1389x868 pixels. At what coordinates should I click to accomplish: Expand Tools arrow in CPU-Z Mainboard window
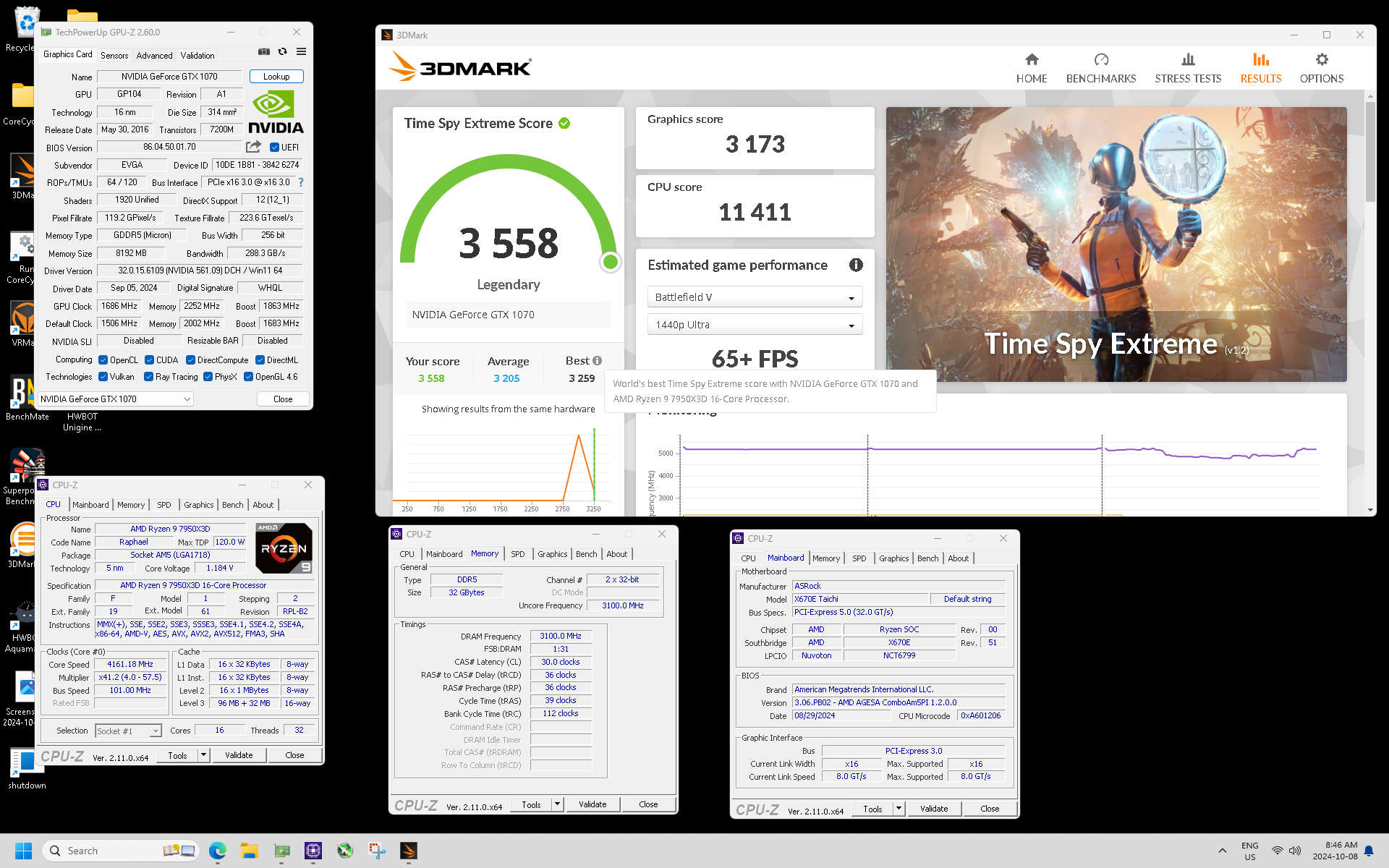(899, 809)
